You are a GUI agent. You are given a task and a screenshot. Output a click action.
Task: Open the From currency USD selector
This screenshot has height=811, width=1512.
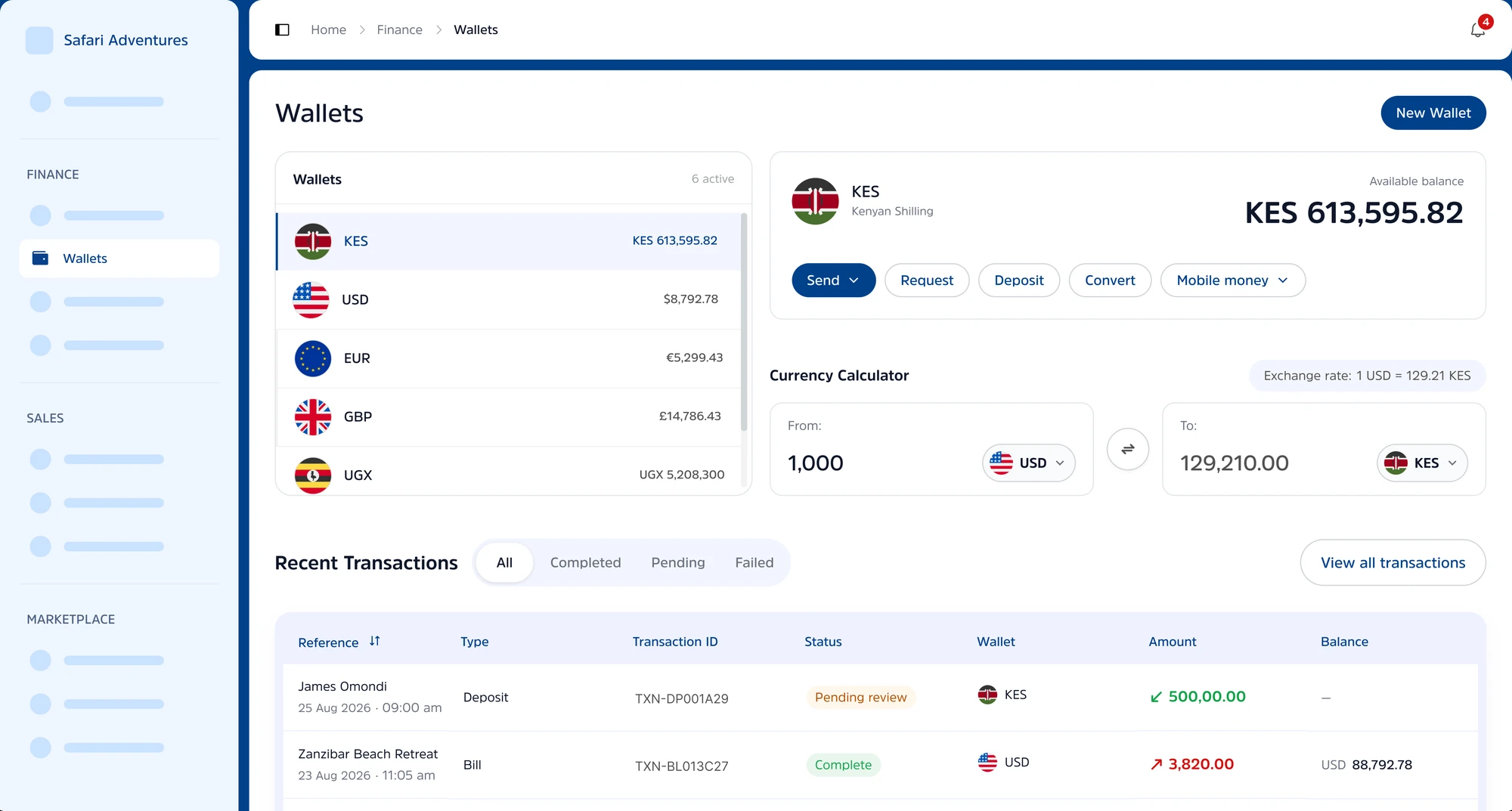coord(1028,463)
